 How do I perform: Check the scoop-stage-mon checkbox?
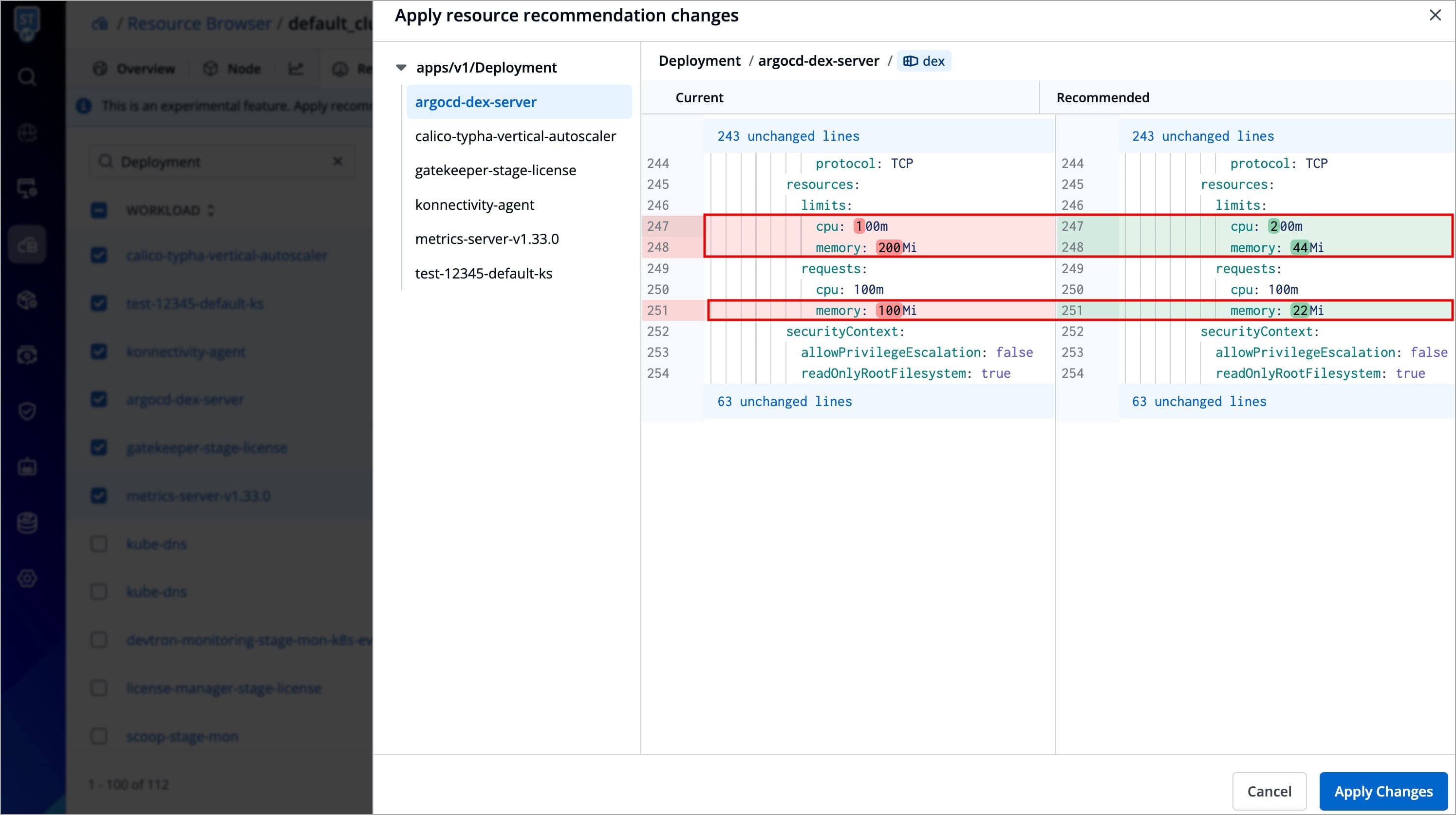click(x=99, y=737)
